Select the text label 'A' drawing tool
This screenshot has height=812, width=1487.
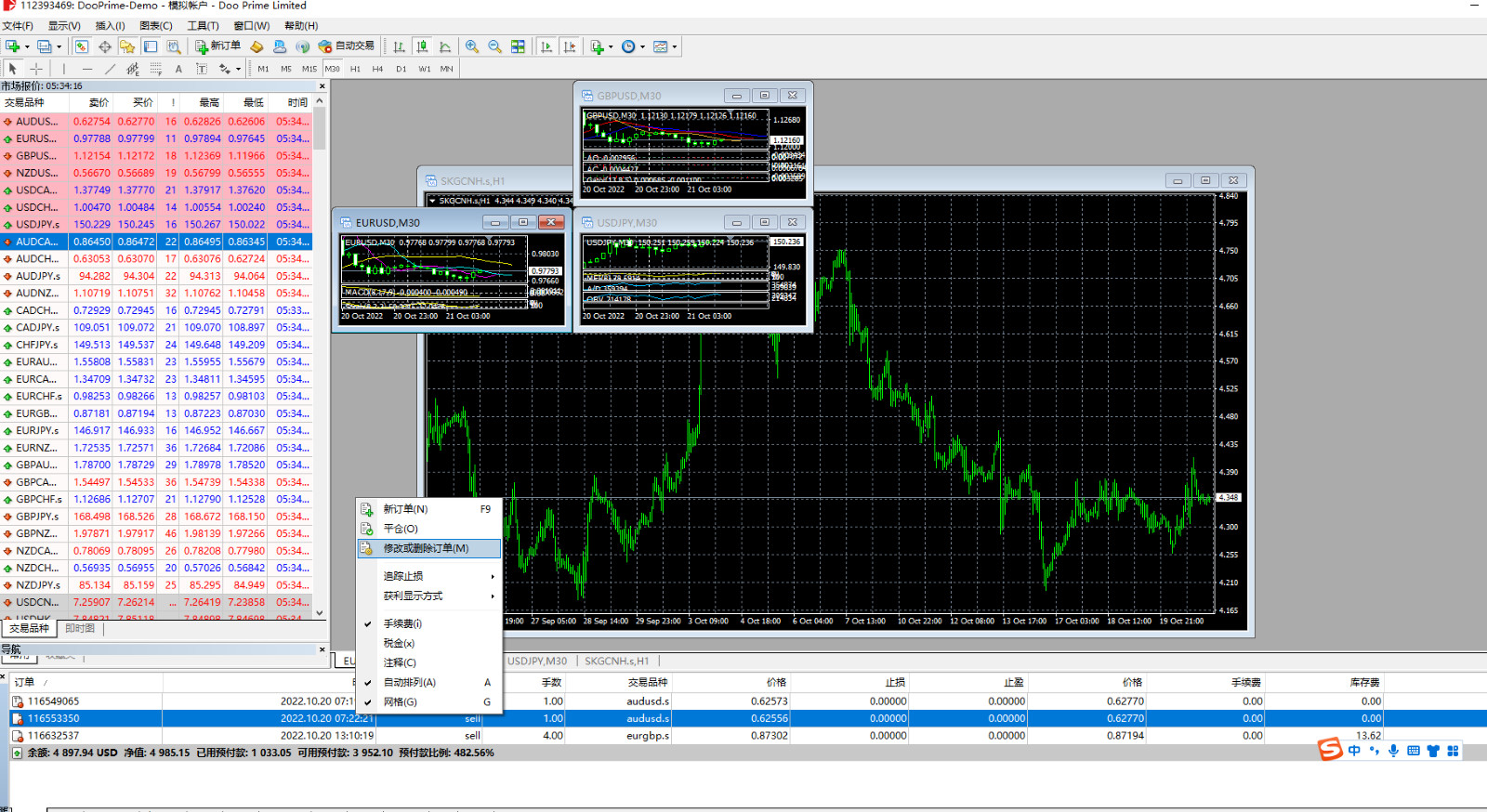pyautogui.click(x=178, y=69)
